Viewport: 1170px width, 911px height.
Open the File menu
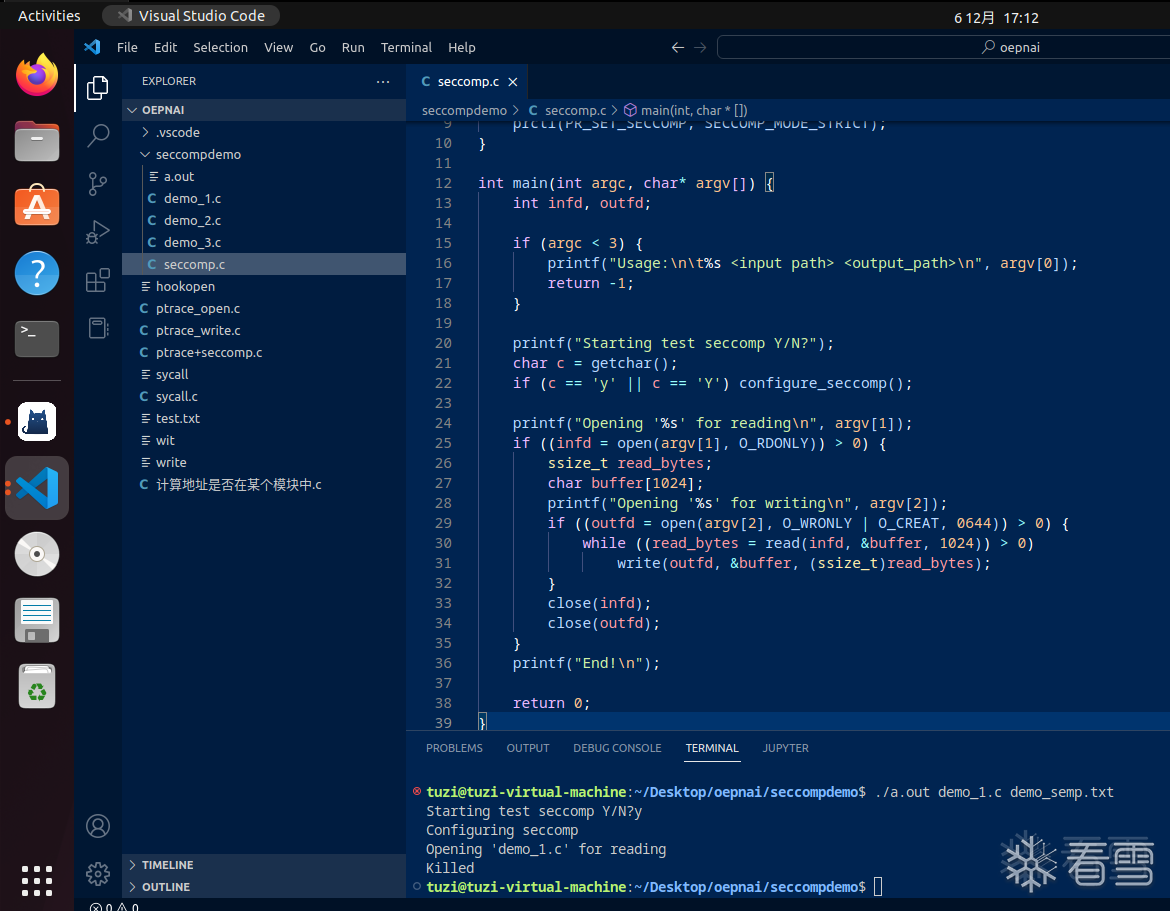pyautogui.click(x=127, y=47)
